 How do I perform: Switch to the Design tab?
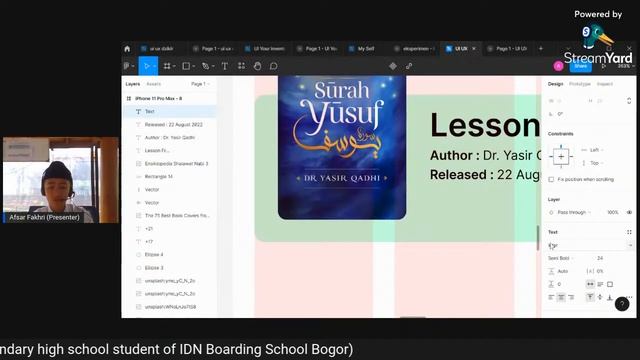point(555,84)
